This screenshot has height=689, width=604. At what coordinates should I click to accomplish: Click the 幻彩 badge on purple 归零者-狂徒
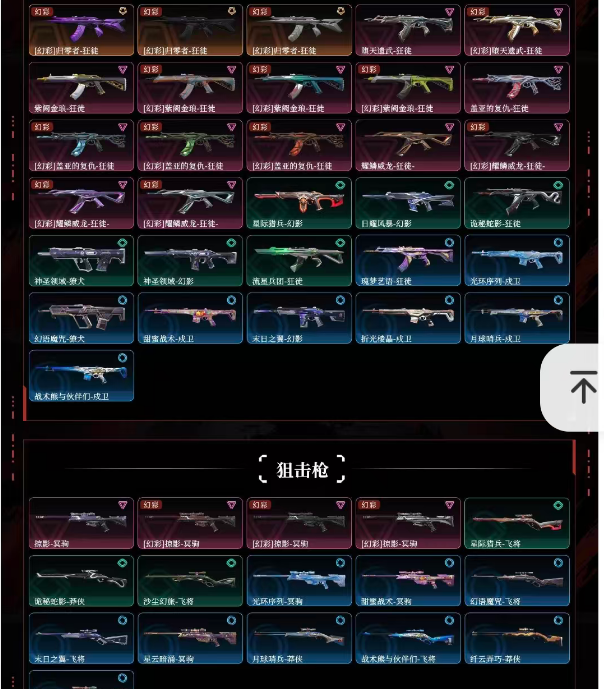[x=42, y=11]
